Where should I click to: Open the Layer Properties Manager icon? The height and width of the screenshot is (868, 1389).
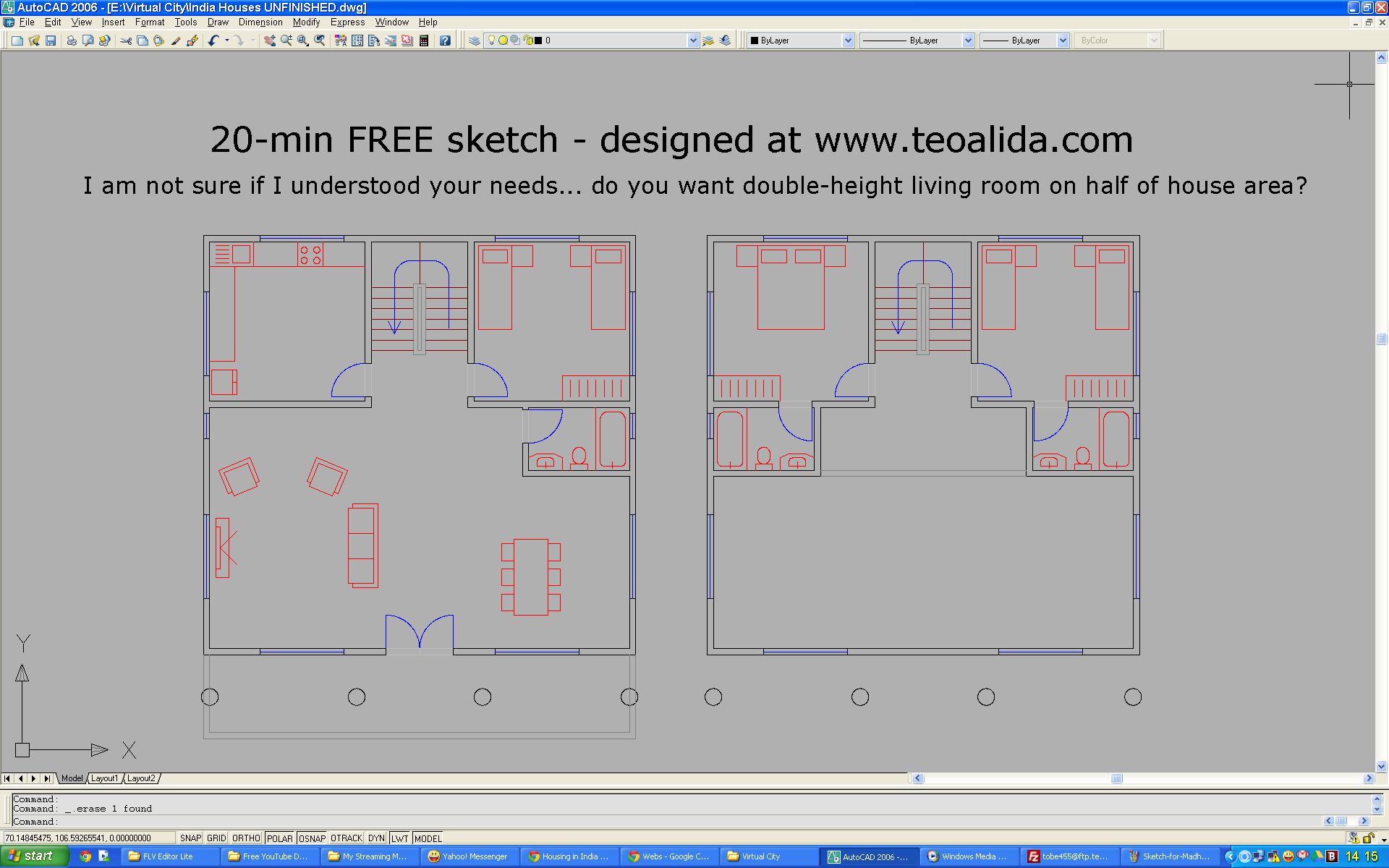click(475, 41)
